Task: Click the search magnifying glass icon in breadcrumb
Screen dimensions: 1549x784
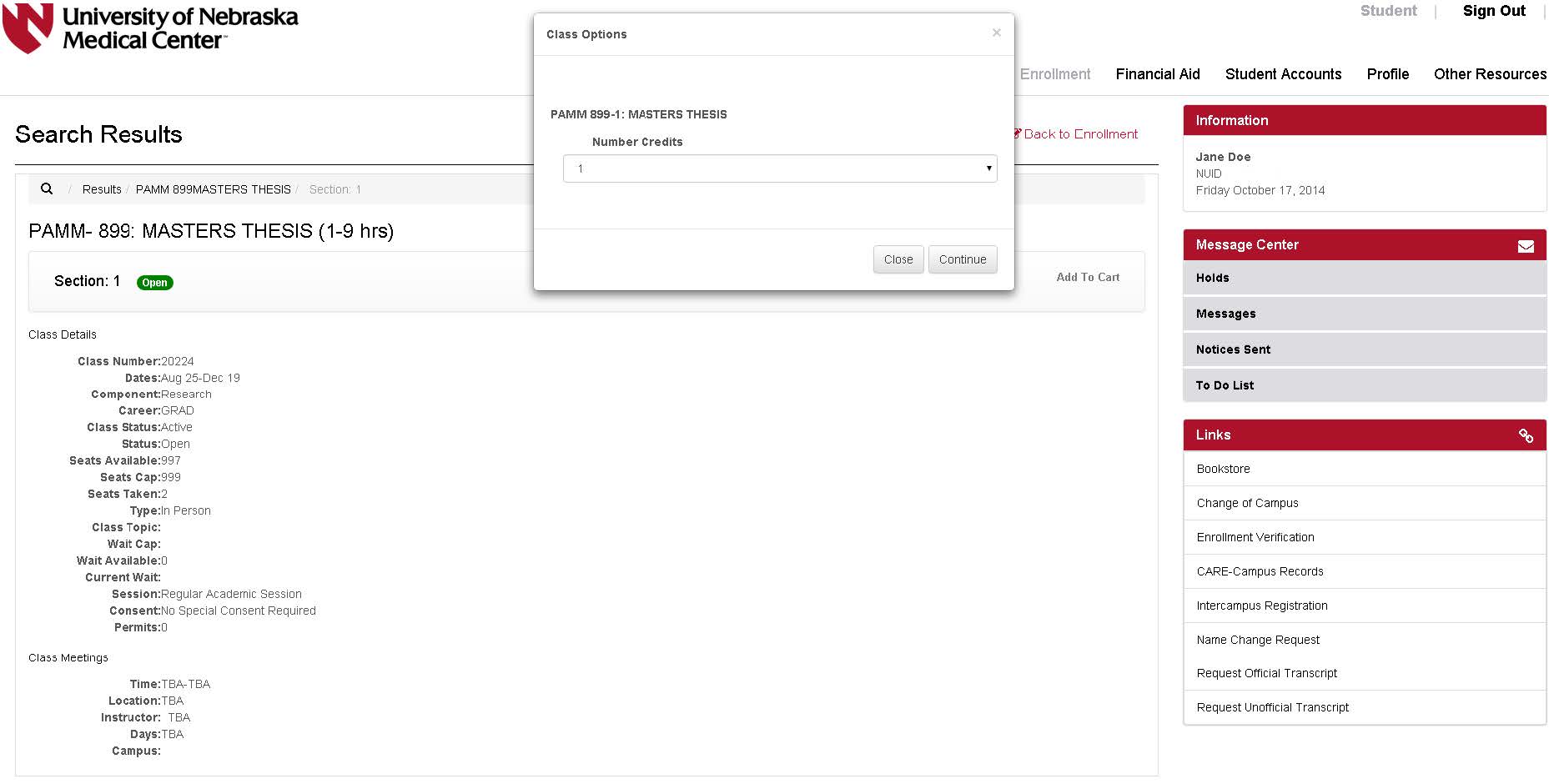Action: coord(47,188)
